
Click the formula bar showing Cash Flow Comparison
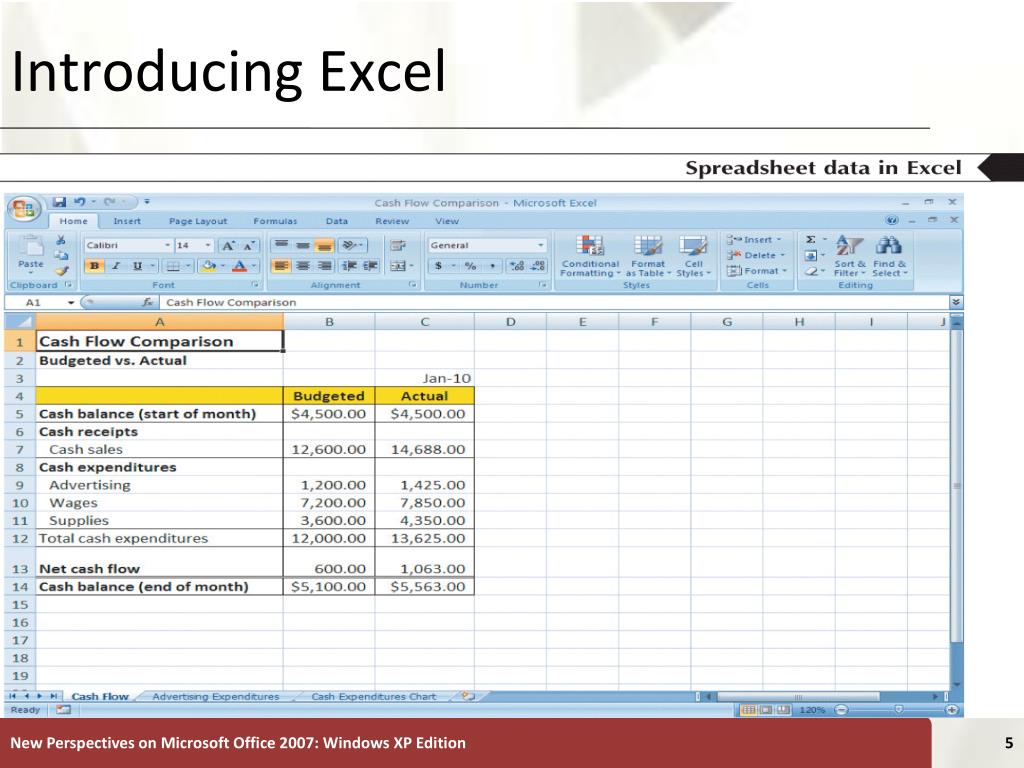point(555,302)
